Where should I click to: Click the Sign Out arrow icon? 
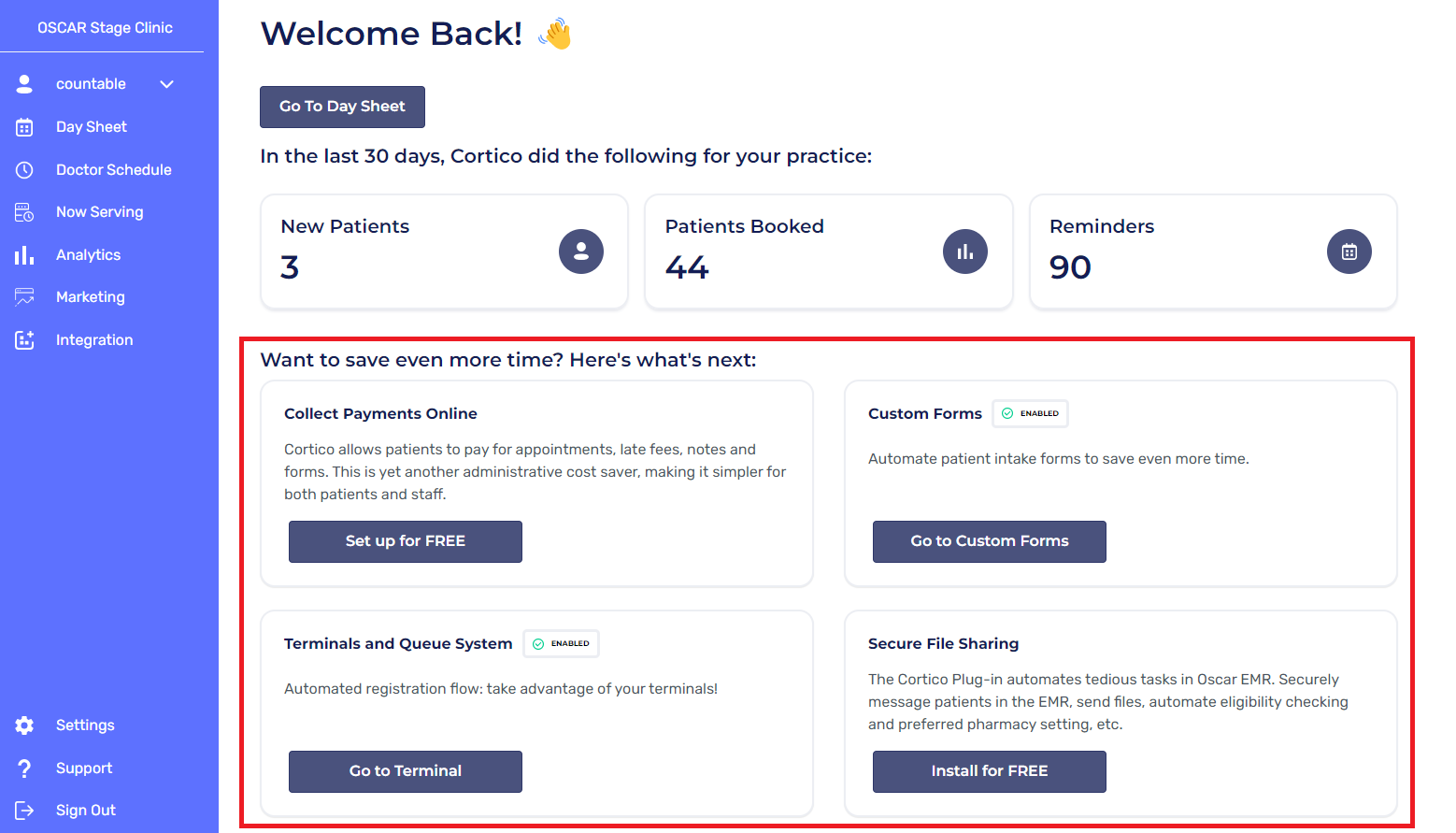(24, 811)
